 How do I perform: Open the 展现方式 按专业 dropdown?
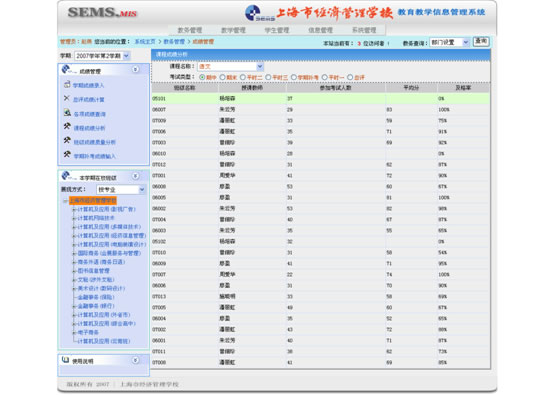(x=121, y=189)
